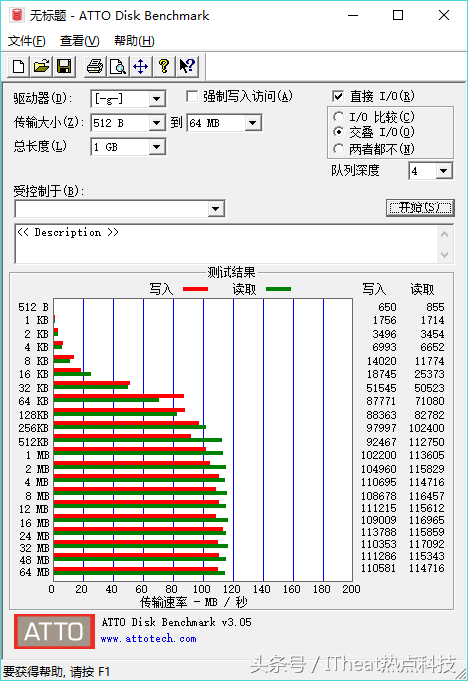
Task: Click the description scrollbar down arrow
Action: [445, 255]
